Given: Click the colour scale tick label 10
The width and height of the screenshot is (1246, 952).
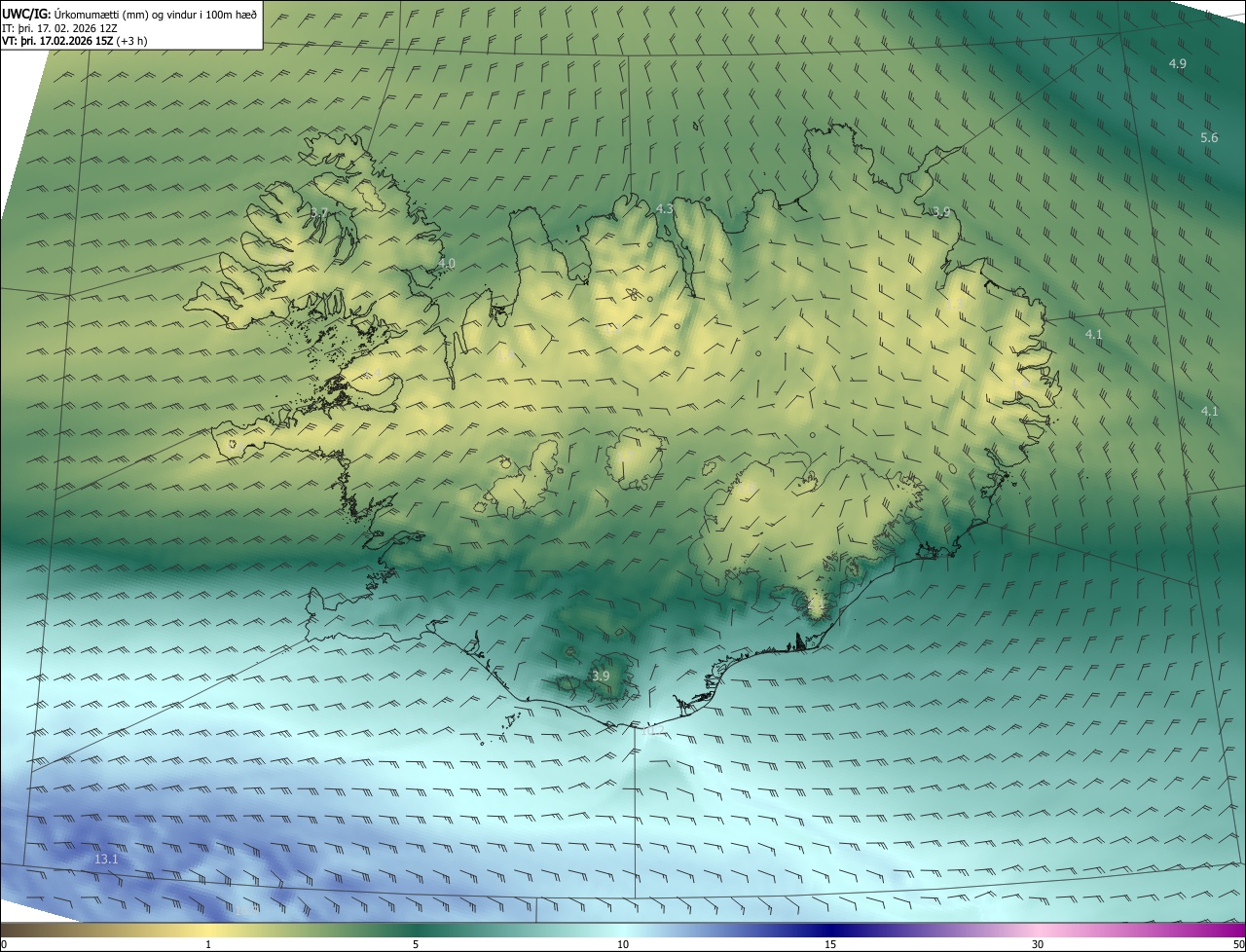Looking at the screenshot, I should pyautogui.click(x=623, y=944).
